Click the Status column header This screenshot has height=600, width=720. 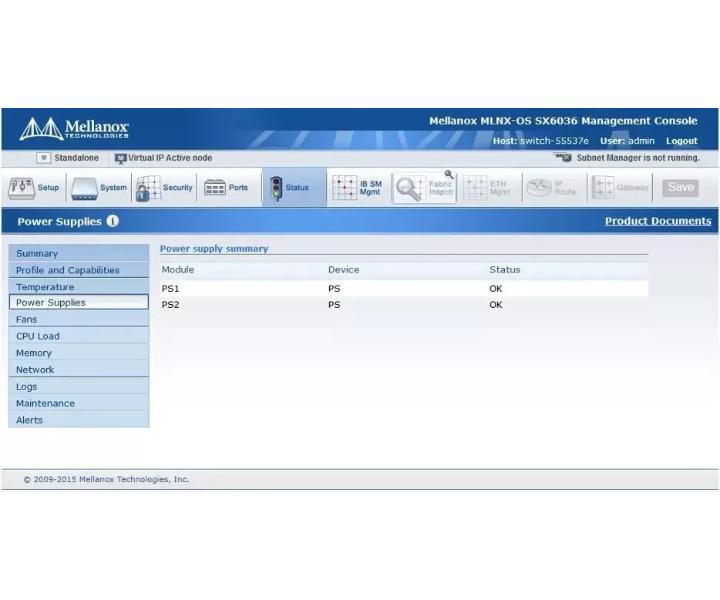pos(505,269)
